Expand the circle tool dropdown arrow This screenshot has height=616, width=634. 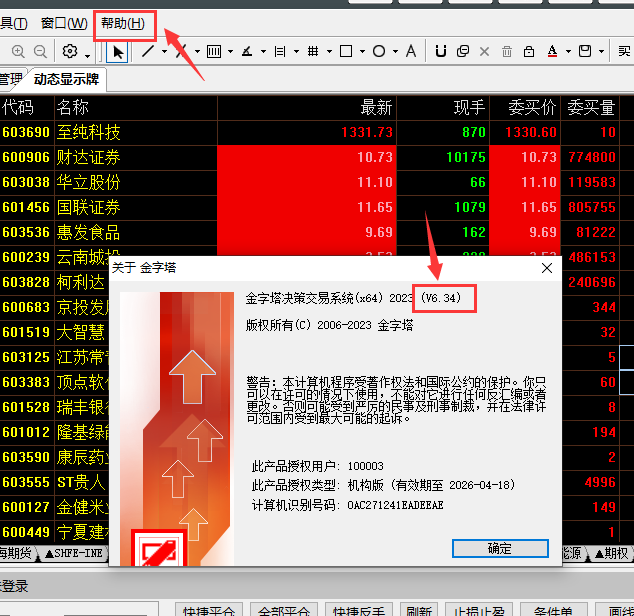[x=395, y=52]
